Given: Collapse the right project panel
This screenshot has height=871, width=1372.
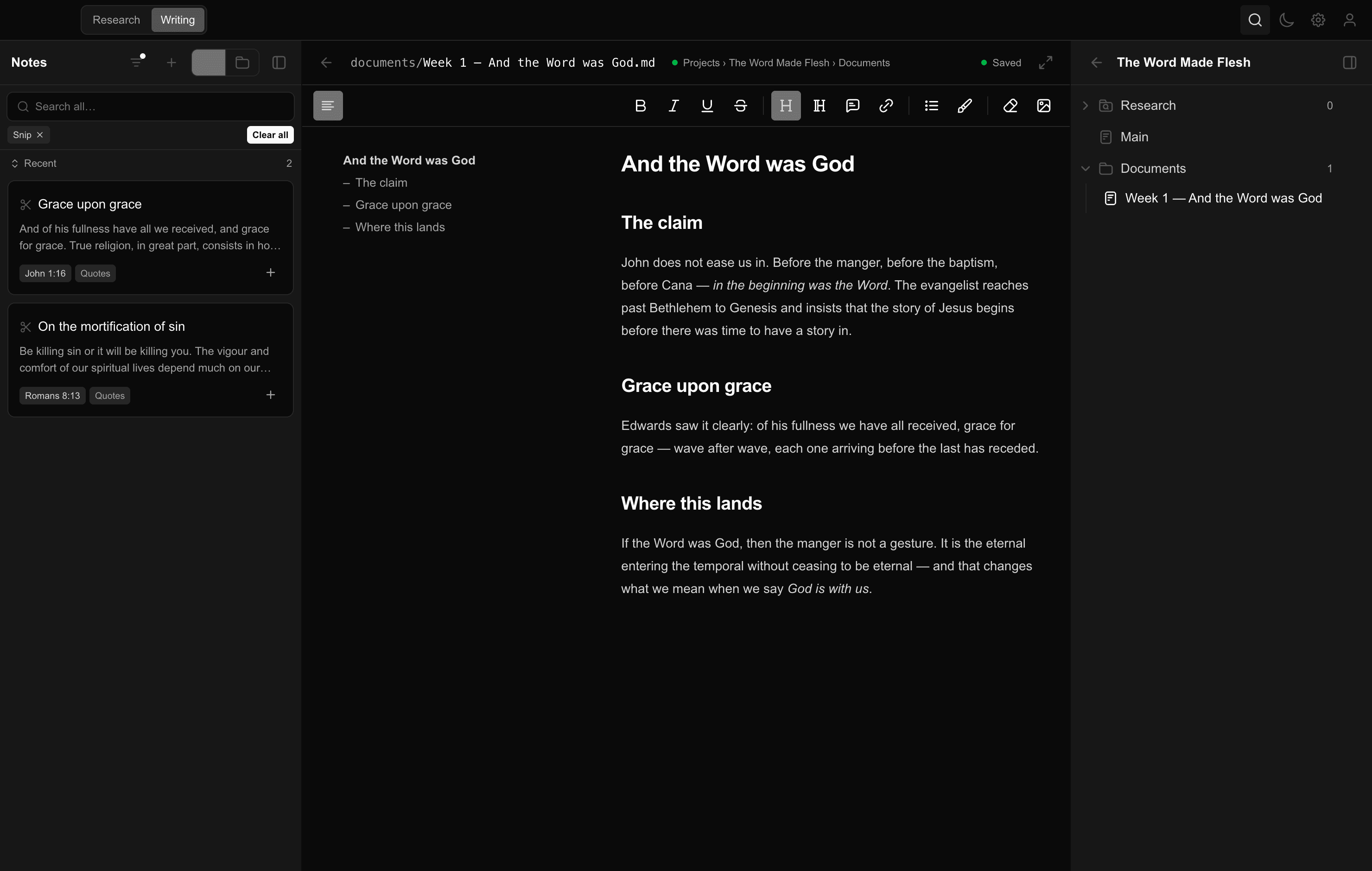Looking at the screenshot, I should tap(1349, 63).
